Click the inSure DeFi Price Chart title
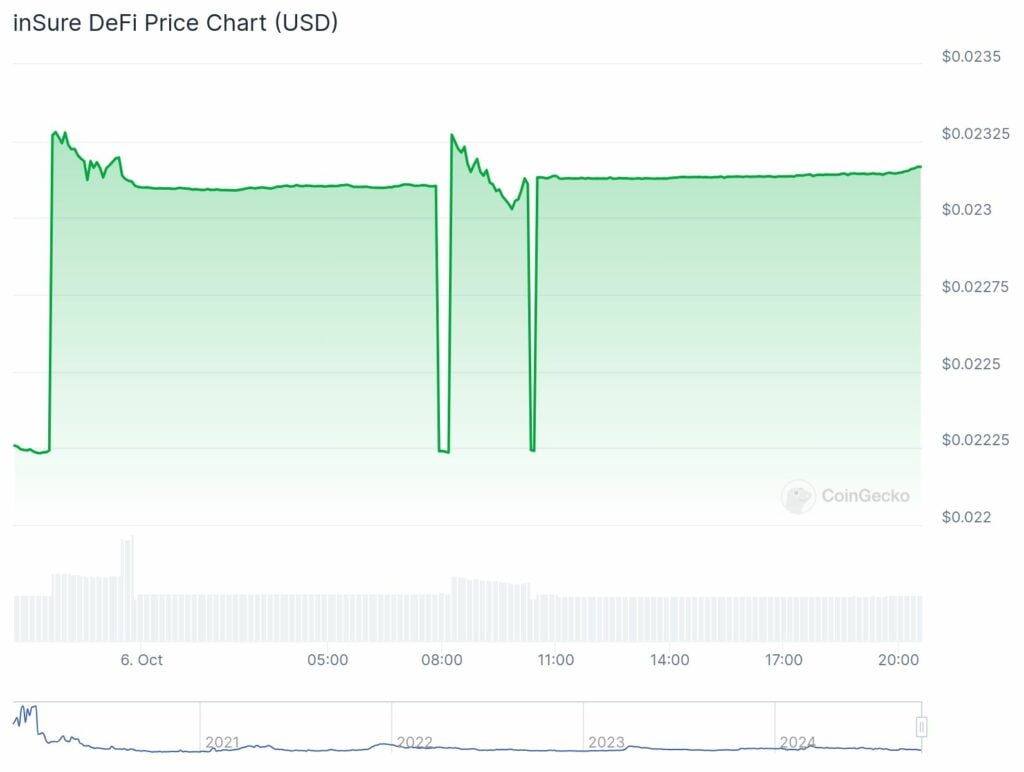Image resolution: width=1024 pixels, height=772 pixels. (x=175, y=24)
